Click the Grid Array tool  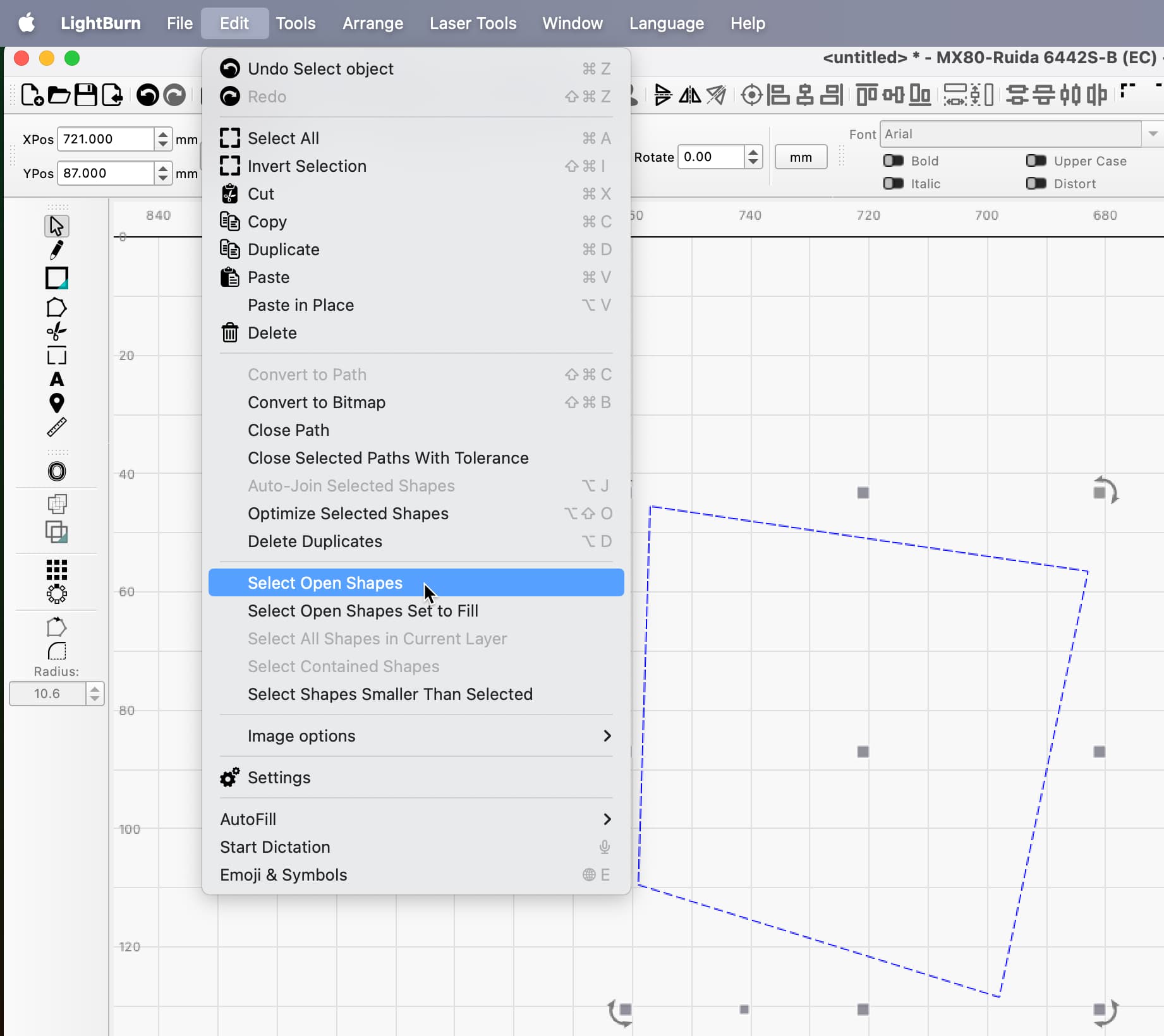click(x=57, y=570)
